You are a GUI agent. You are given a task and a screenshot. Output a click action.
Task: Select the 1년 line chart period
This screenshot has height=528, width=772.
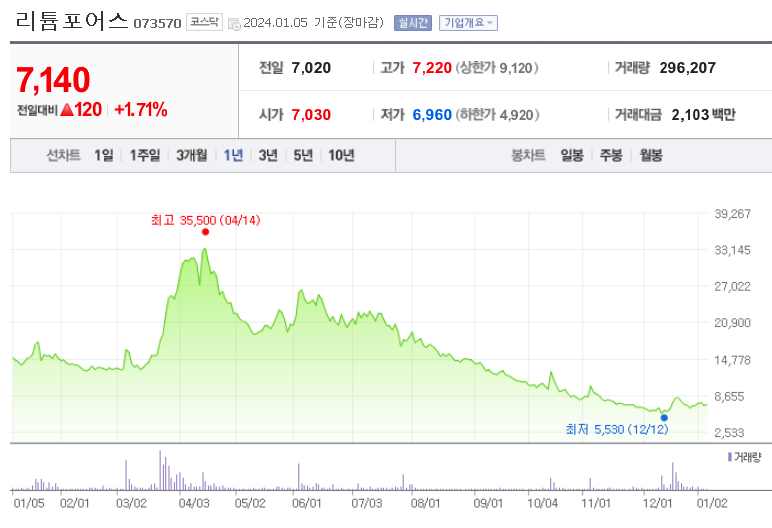click(x=233, y=156)
